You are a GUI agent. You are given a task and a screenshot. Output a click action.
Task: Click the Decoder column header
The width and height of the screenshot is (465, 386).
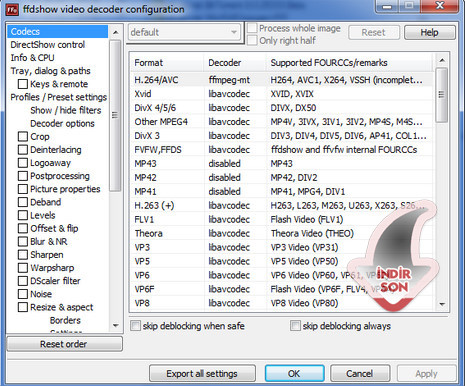[235, 63]
